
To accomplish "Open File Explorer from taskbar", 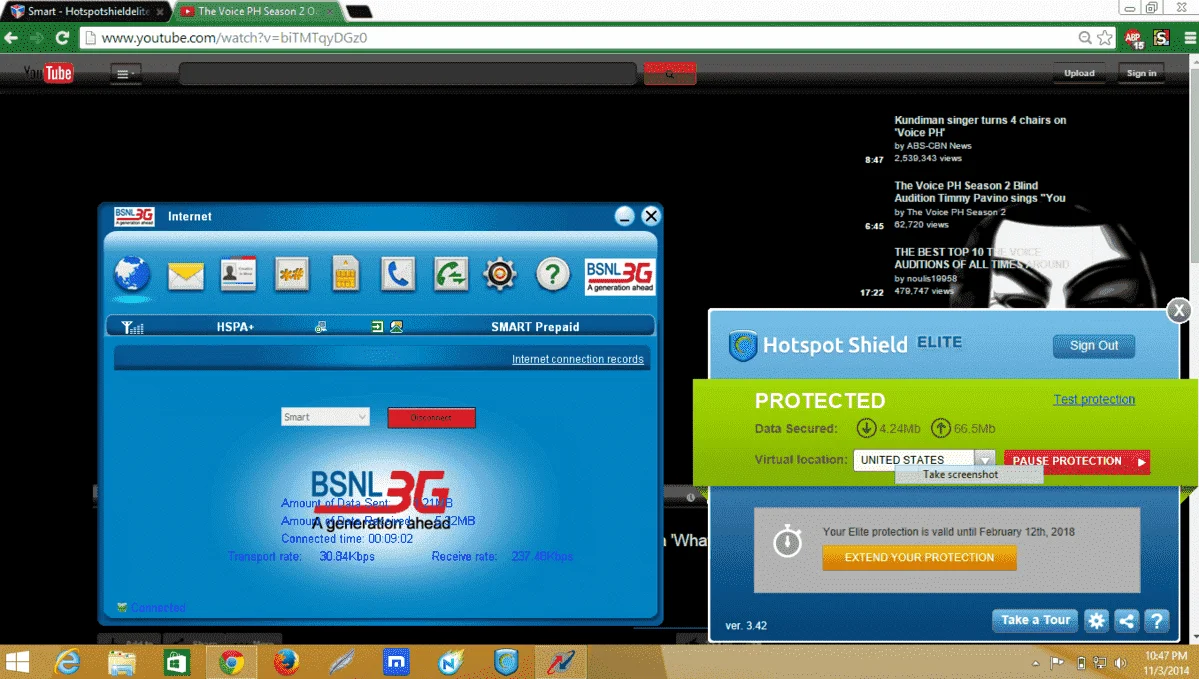I will pyautogui.click(x=122, y=662).
